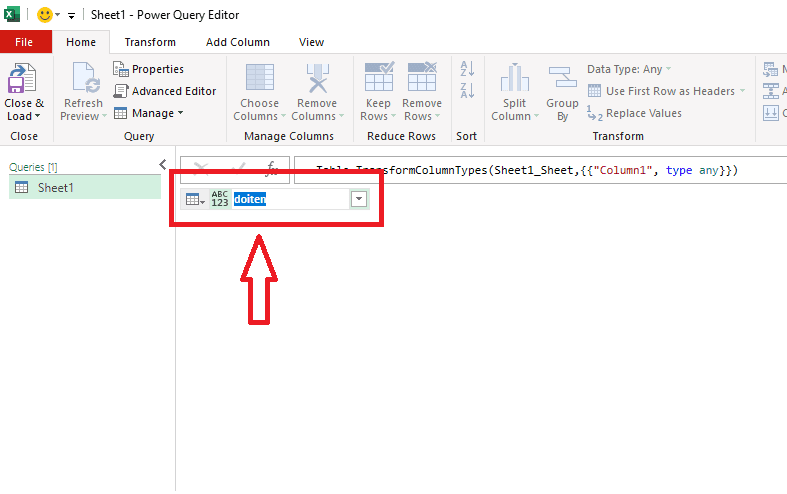Image resolution: width=787 pixels, height=494 pixels.
Task: Expand Use First Row as Headers arrow
Action: (742, 91)
